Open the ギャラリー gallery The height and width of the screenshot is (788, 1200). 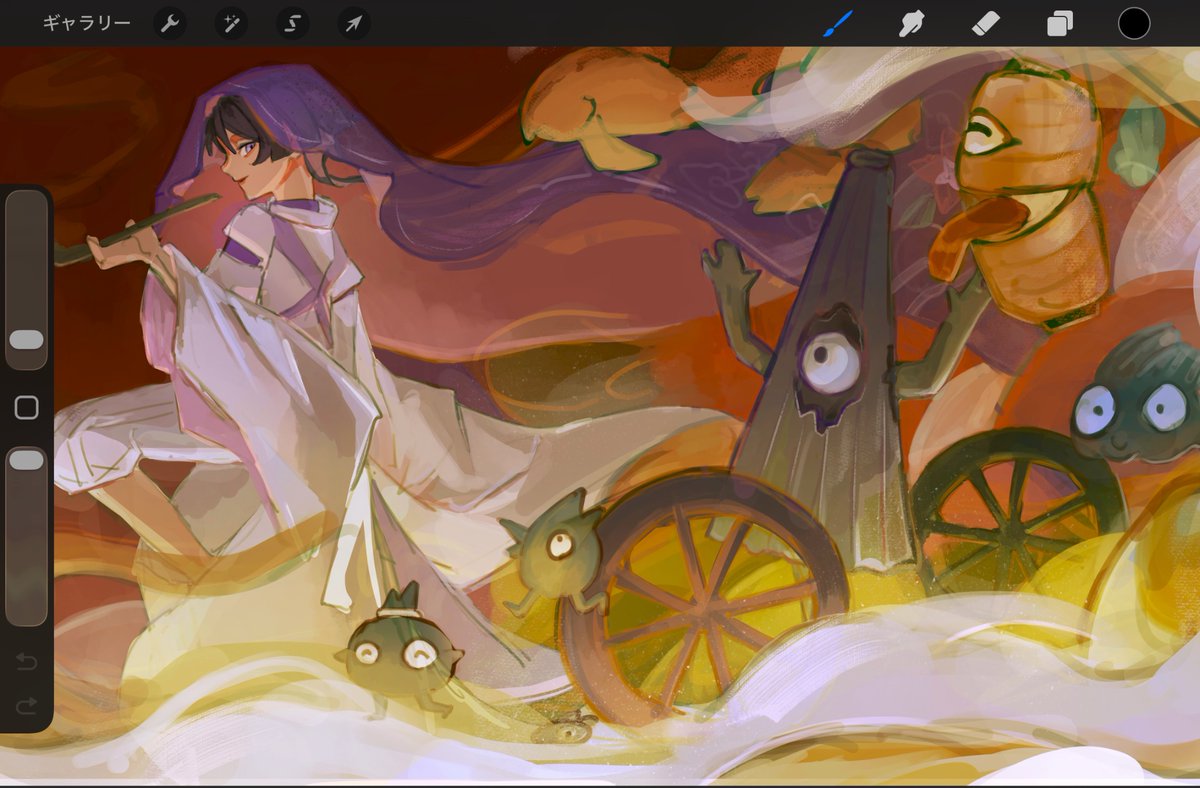coord(86,24)
